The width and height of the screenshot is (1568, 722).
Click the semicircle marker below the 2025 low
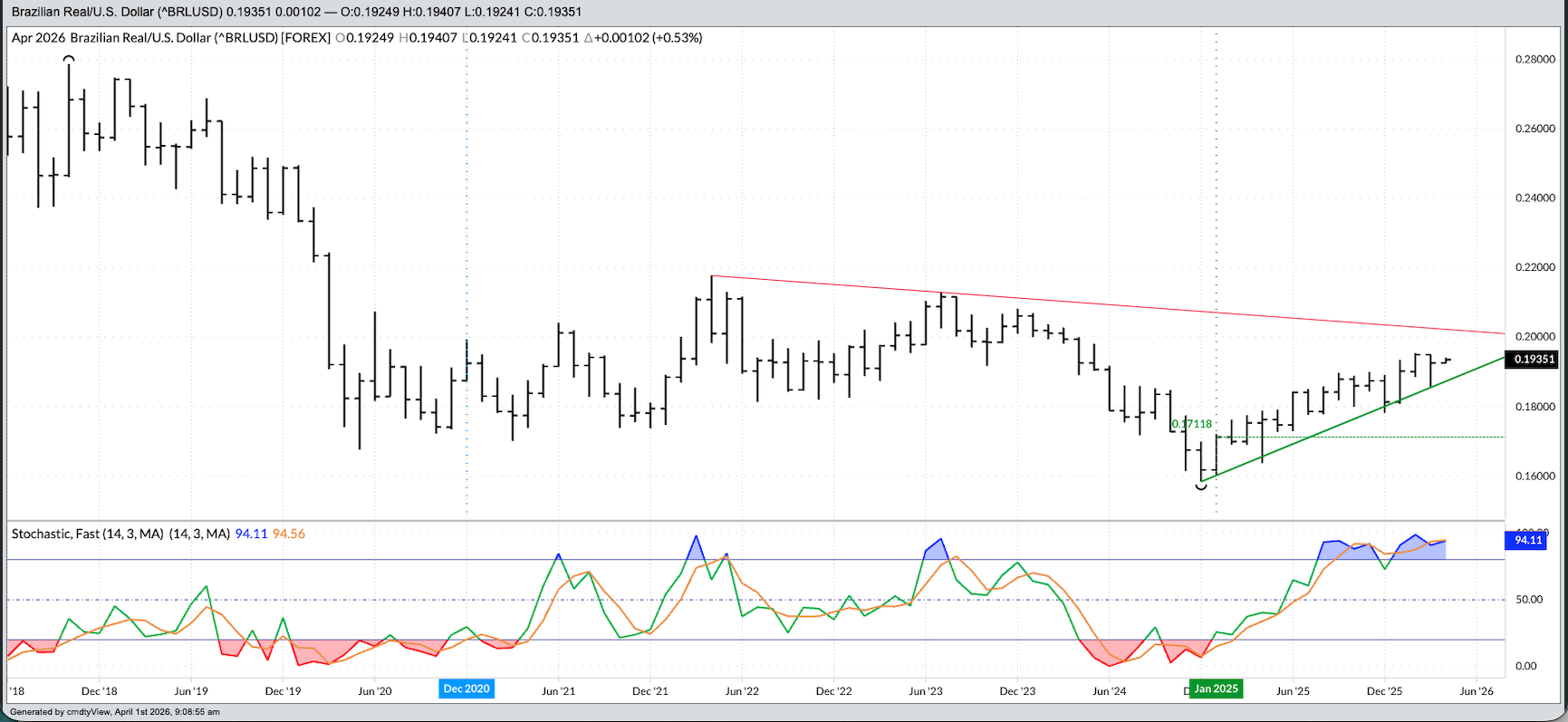(x=1201, y=486)
